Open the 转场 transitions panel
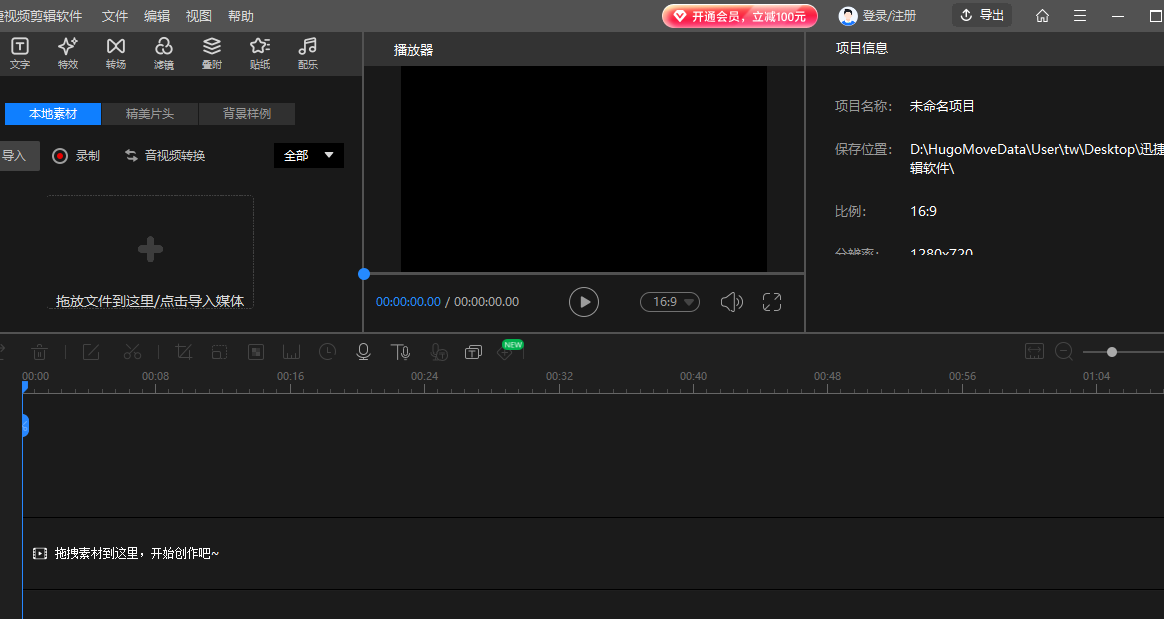Viewport: 1164px width, 619px height. pos(116,53)
